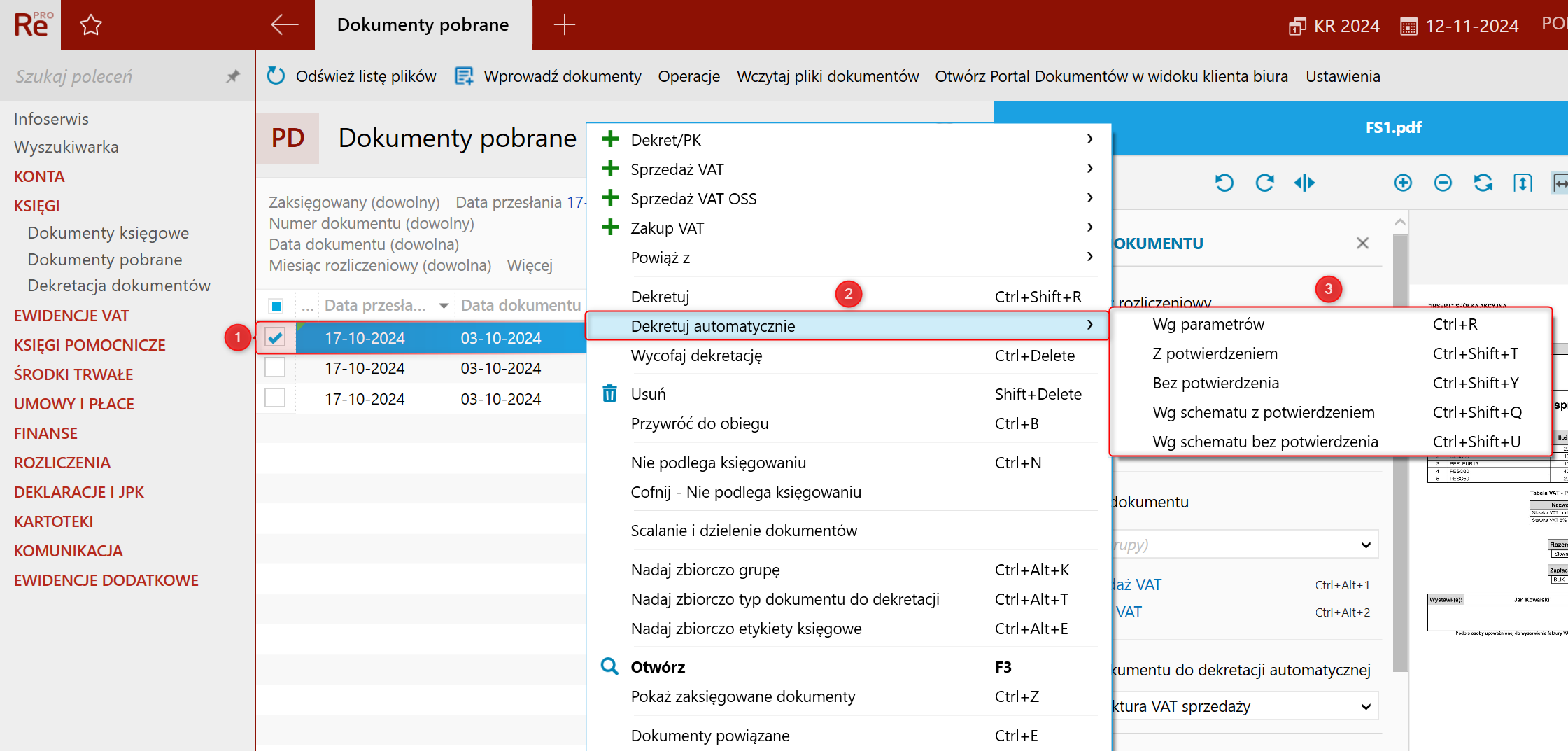Toggle the select-all checkbox in table header
Image resolution: width=1568 pixels, height=751 pixels.
coord(276,306)
